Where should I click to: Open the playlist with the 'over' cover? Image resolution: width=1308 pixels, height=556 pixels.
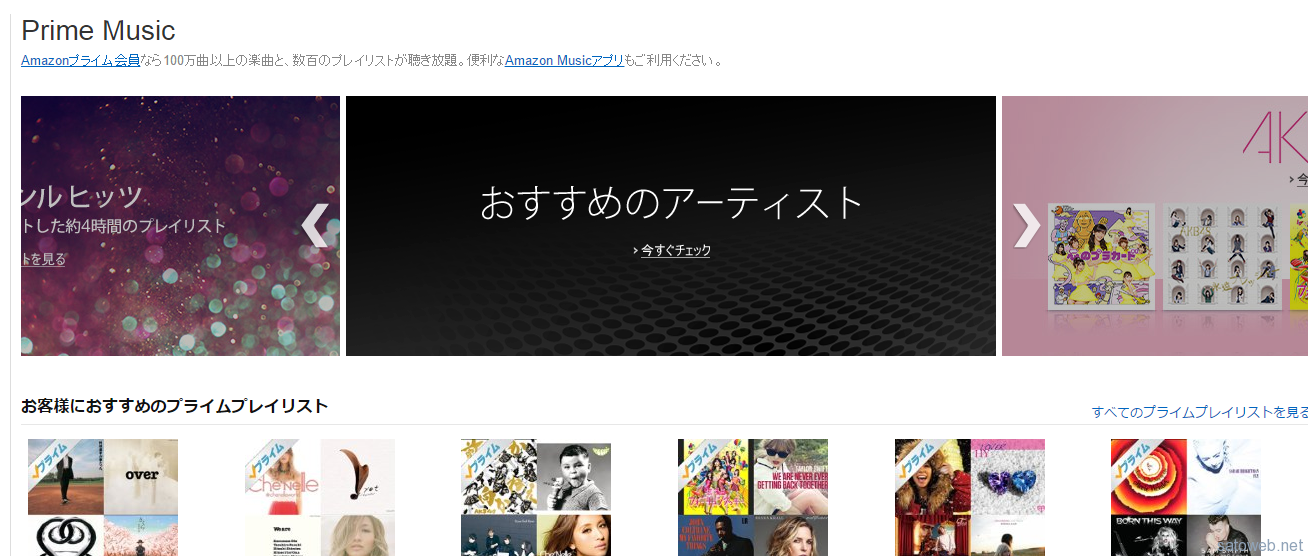point(103,497)
